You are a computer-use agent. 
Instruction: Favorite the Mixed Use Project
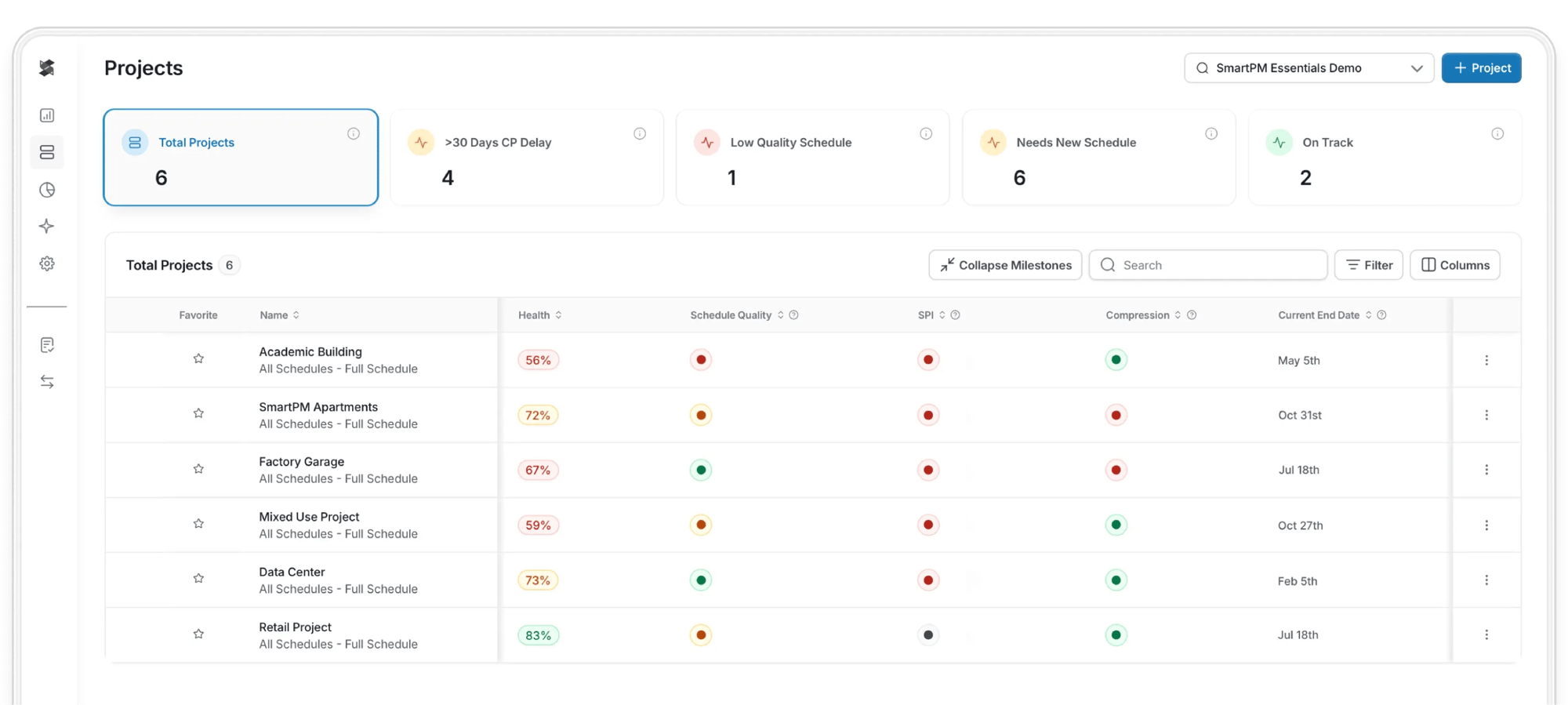(198, 524)
